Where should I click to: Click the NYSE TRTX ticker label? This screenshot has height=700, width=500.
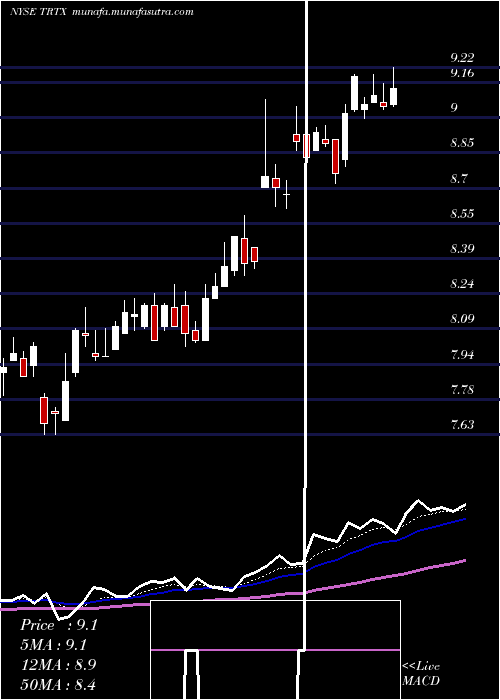[38, 12]
